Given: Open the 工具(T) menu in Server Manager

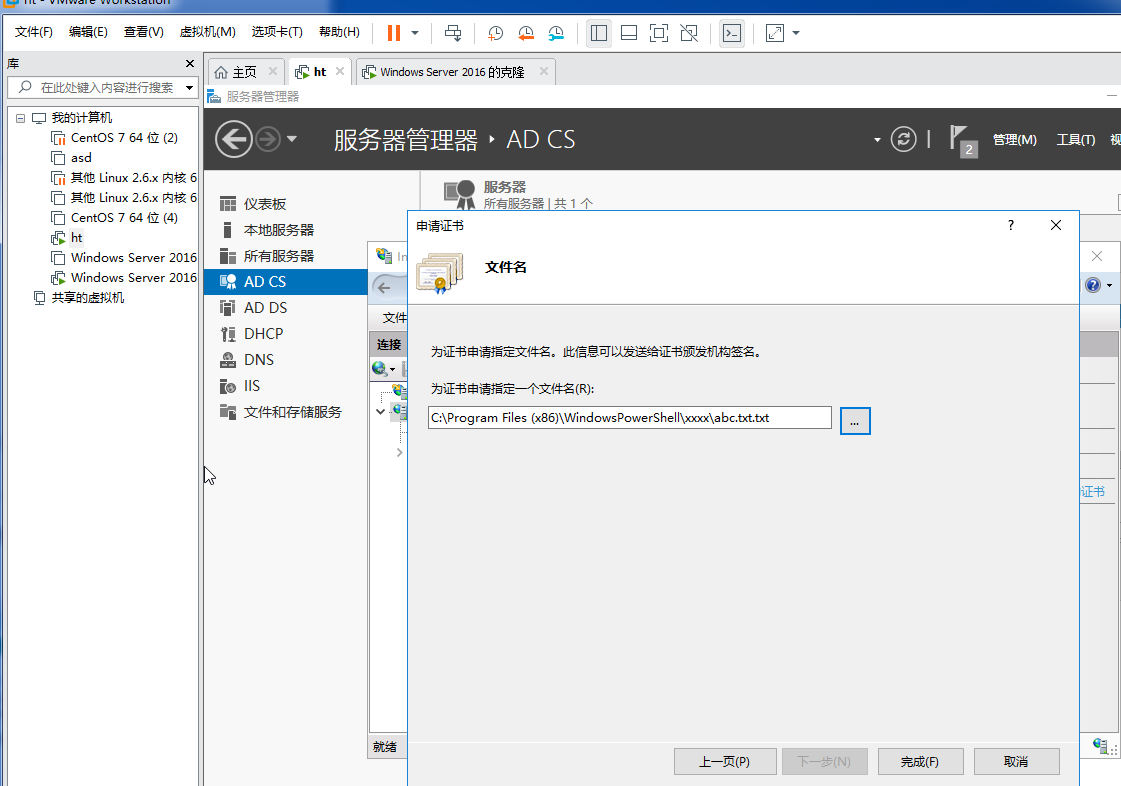Looking at the screenshot, I should click(1076, 139).
